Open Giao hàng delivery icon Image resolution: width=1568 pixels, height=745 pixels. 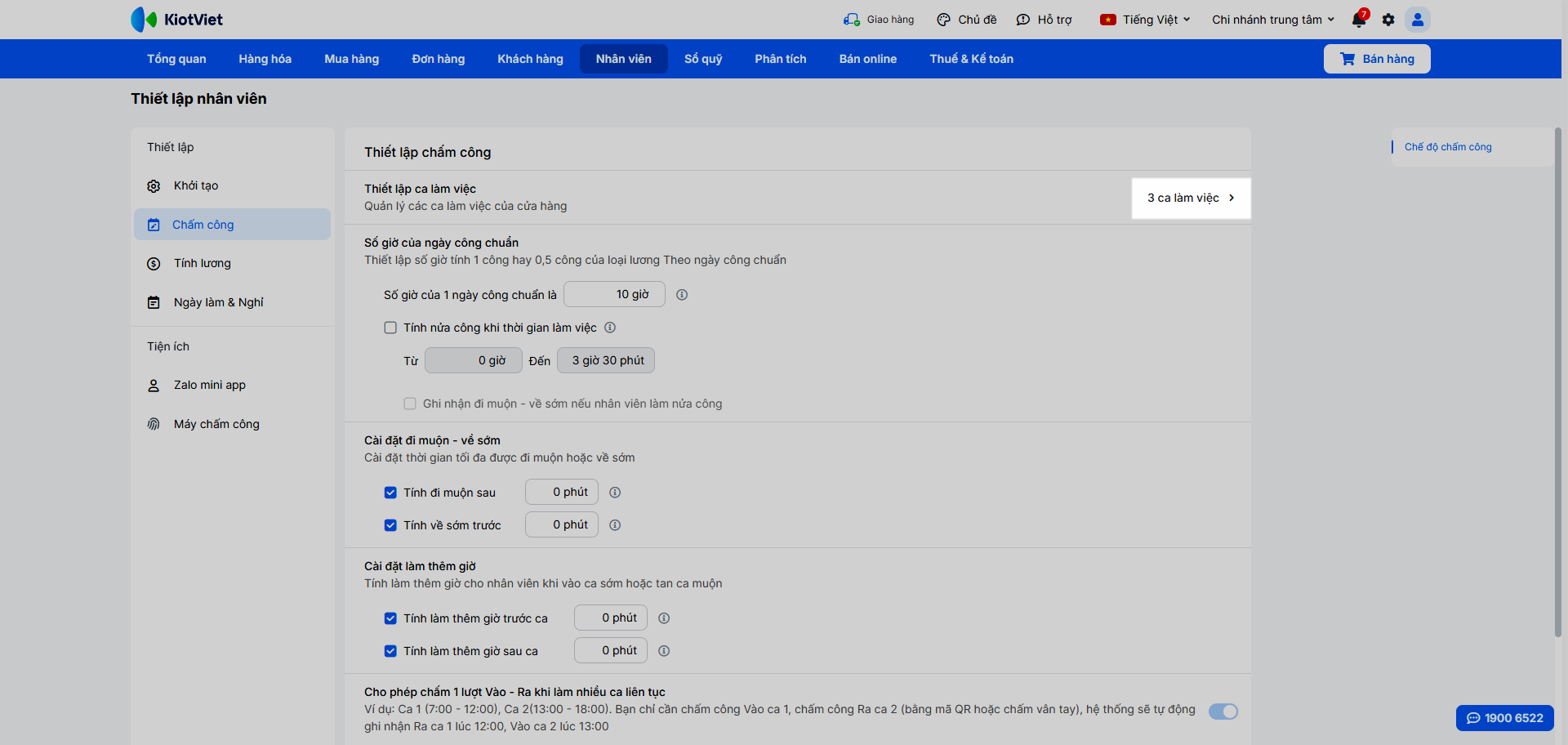[x=852, y=20]
